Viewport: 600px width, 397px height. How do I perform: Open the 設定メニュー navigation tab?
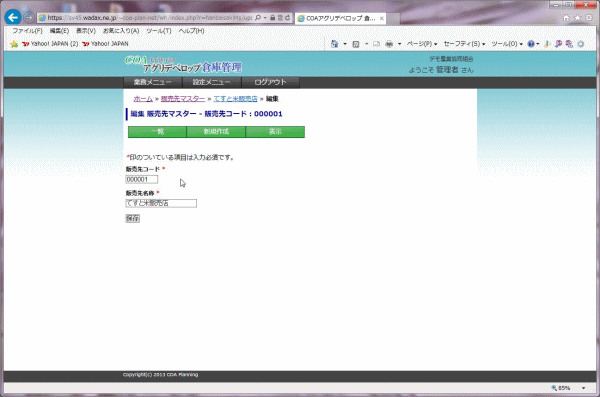(x=212, y=82)
